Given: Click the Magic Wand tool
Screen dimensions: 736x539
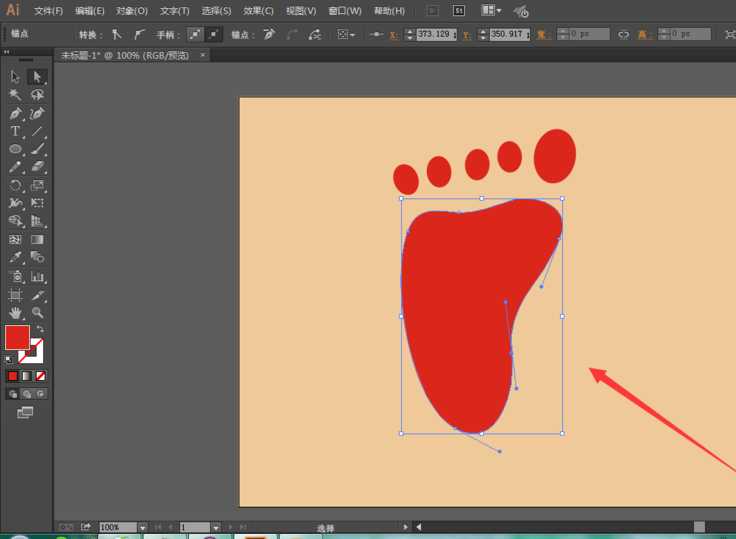Looking at the screenshot, I should [15, 95].
